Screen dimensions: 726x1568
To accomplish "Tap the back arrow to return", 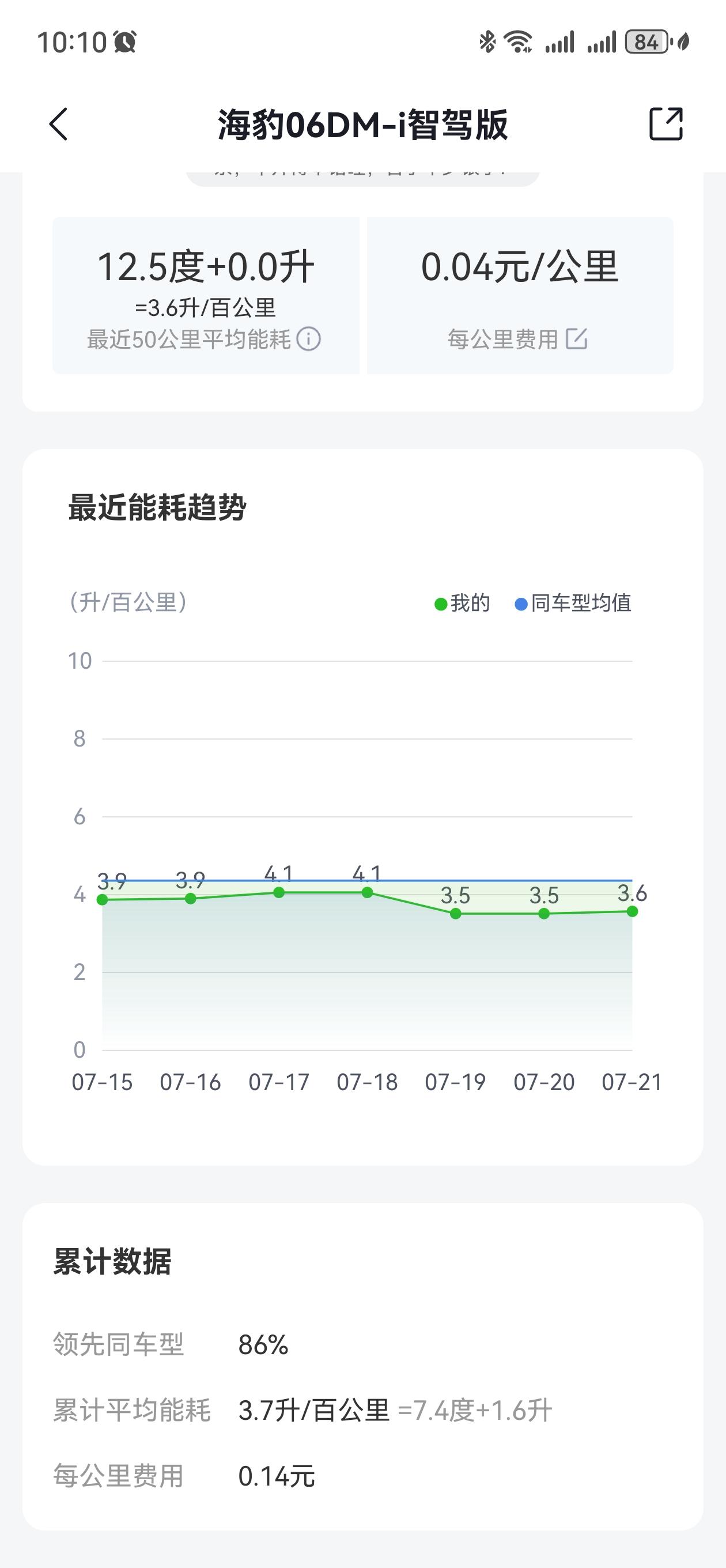I will pyautogui.click(x=58, y=124).
